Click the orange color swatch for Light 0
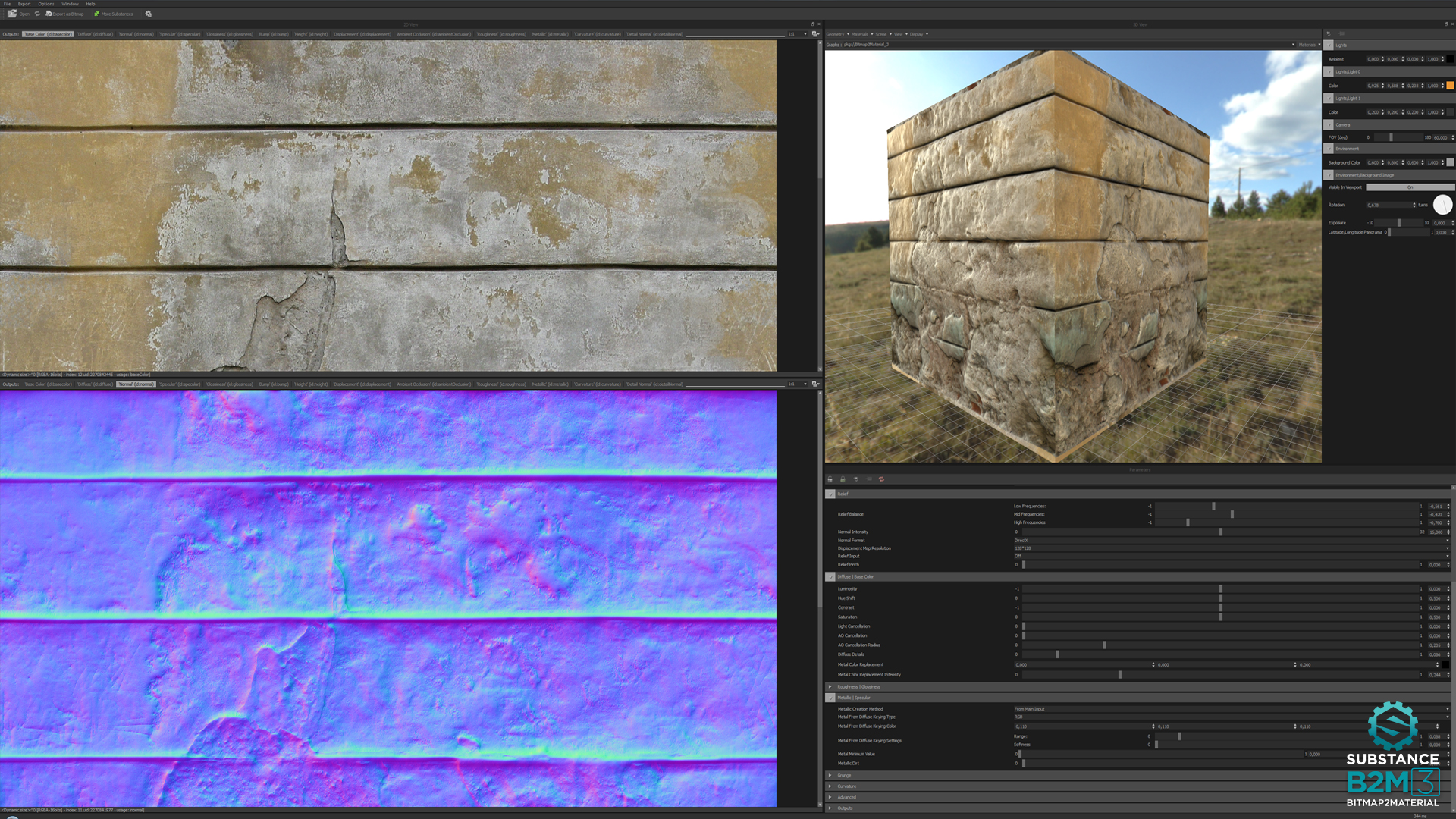Image resolution: width=1456 pixels, height=819 pixels. coord(1449,86)
